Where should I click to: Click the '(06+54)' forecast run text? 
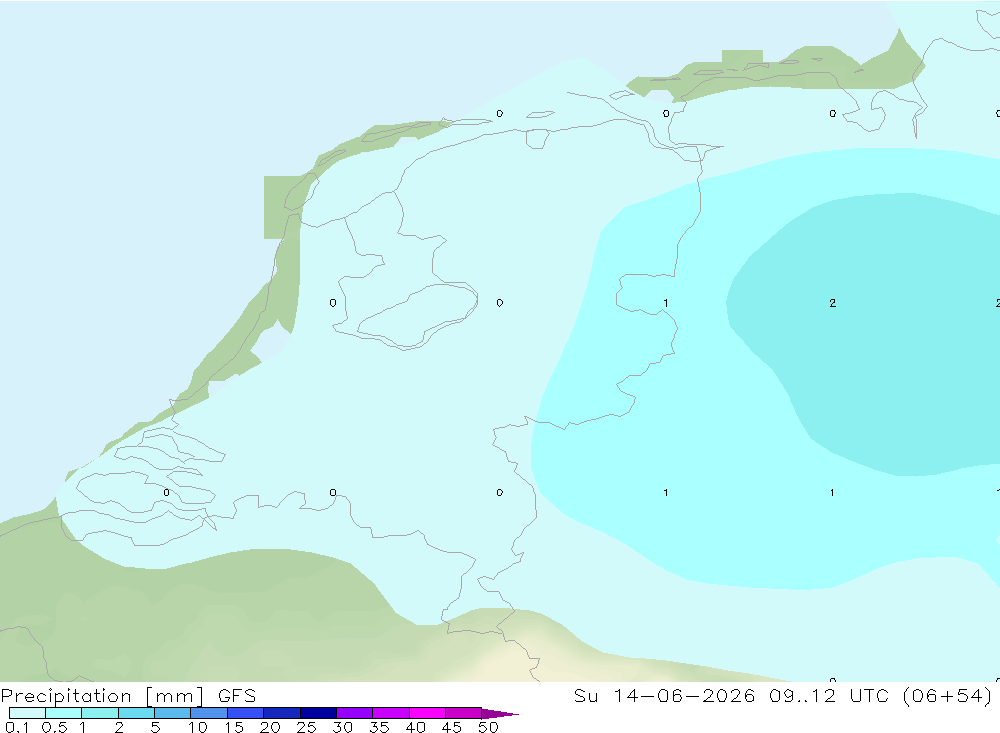click(x=947, y=695)
